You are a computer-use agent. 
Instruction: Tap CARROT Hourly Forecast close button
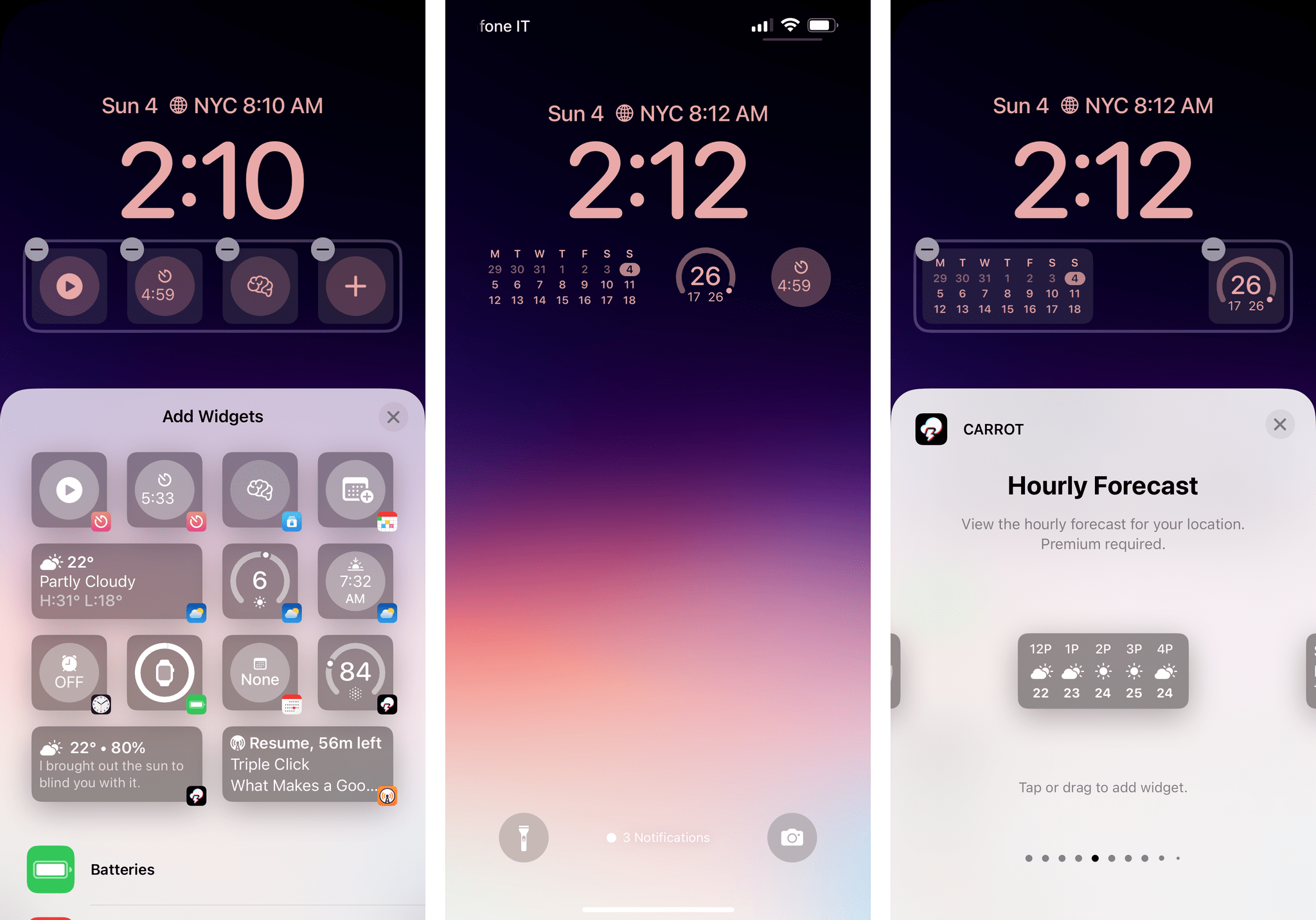tap(1281, 424)
